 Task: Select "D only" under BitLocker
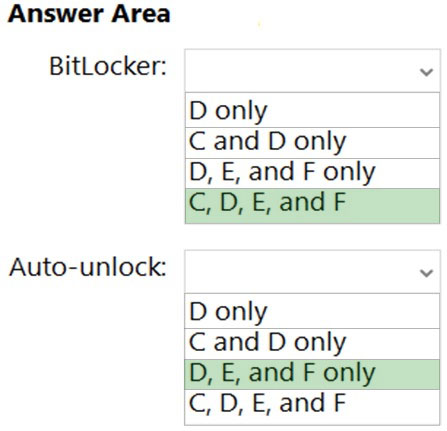pos(312,110)
